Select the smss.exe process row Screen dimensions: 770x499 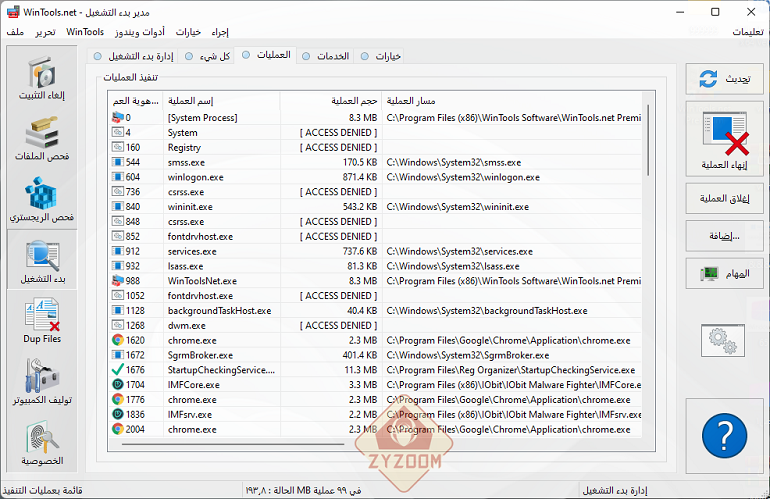376,162
